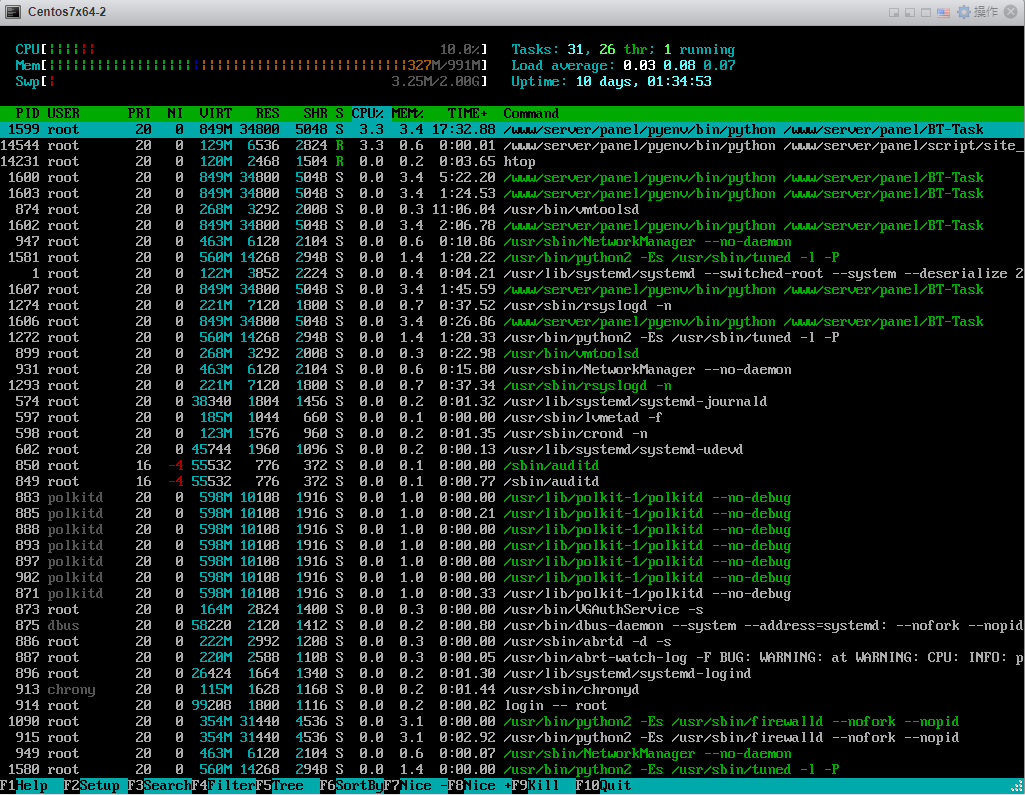Sort by the VIRT column header

216,113
